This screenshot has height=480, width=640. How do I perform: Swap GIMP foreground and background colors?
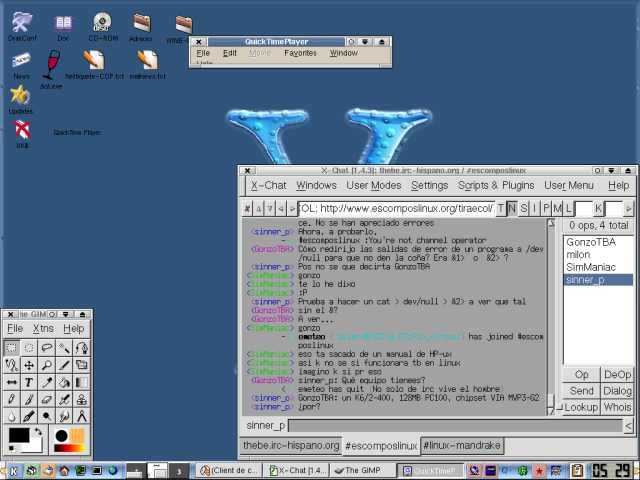point(38,431)
